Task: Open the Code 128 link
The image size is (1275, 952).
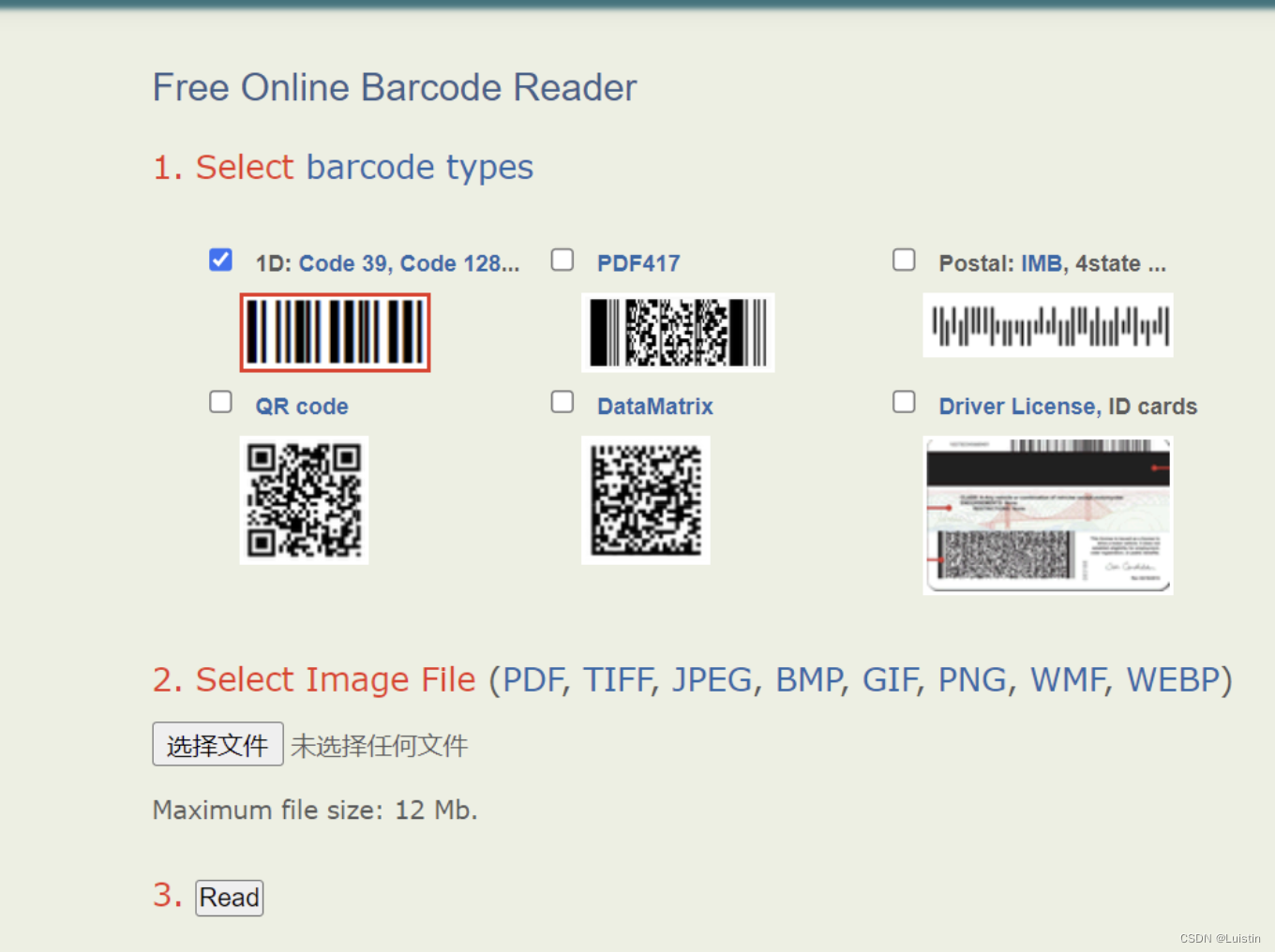Action: (x=459, y=264)
